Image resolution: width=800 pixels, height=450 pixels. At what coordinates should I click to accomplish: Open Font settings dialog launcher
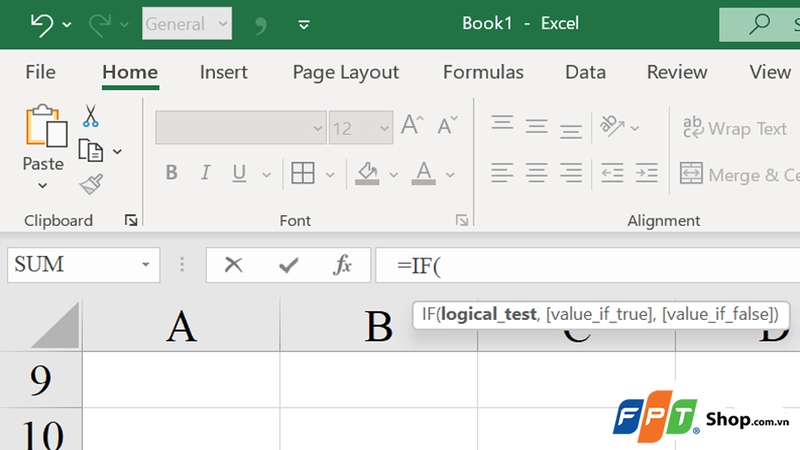coord(462,220)
